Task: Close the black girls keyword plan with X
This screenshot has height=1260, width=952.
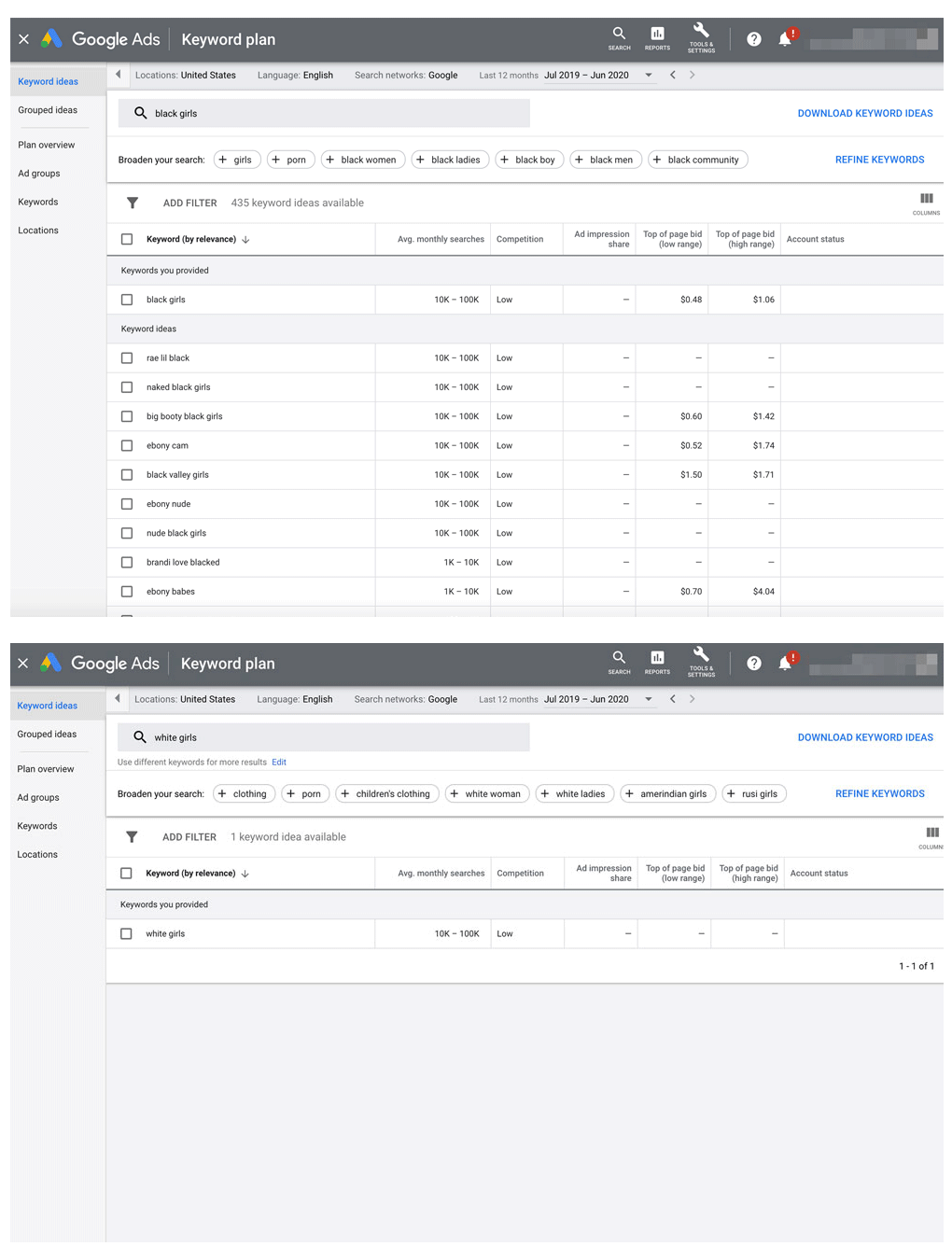Action: pyautogui.click(x=23, y=39)
